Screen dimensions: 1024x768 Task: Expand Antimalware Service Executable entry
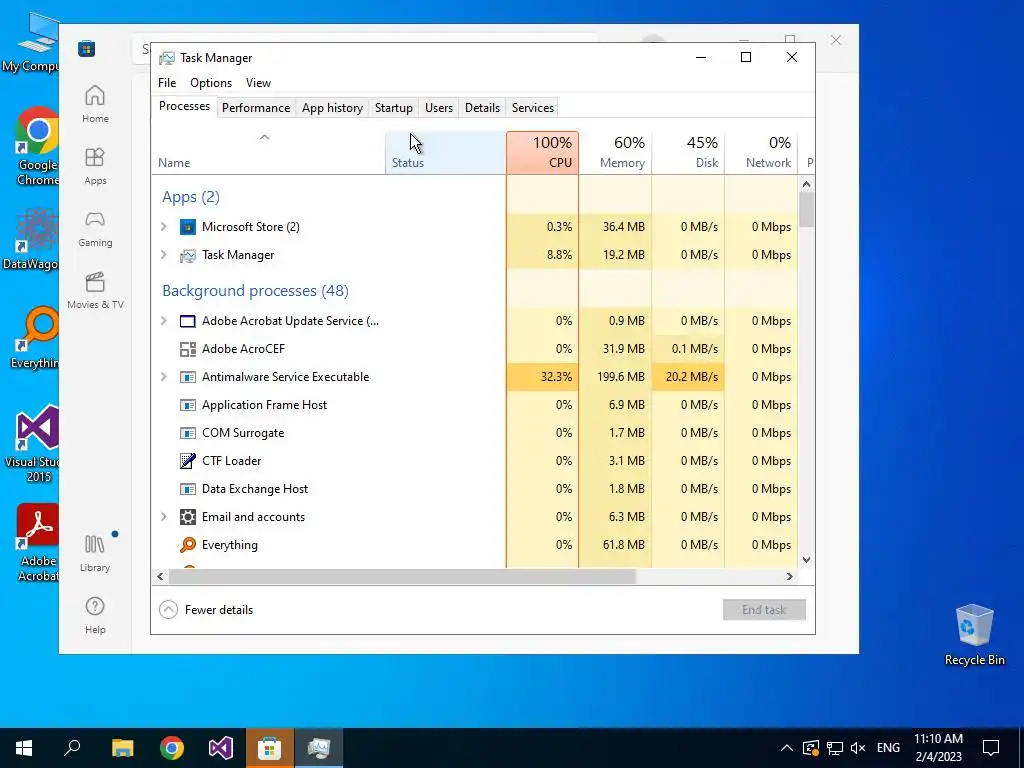(164, 377)
